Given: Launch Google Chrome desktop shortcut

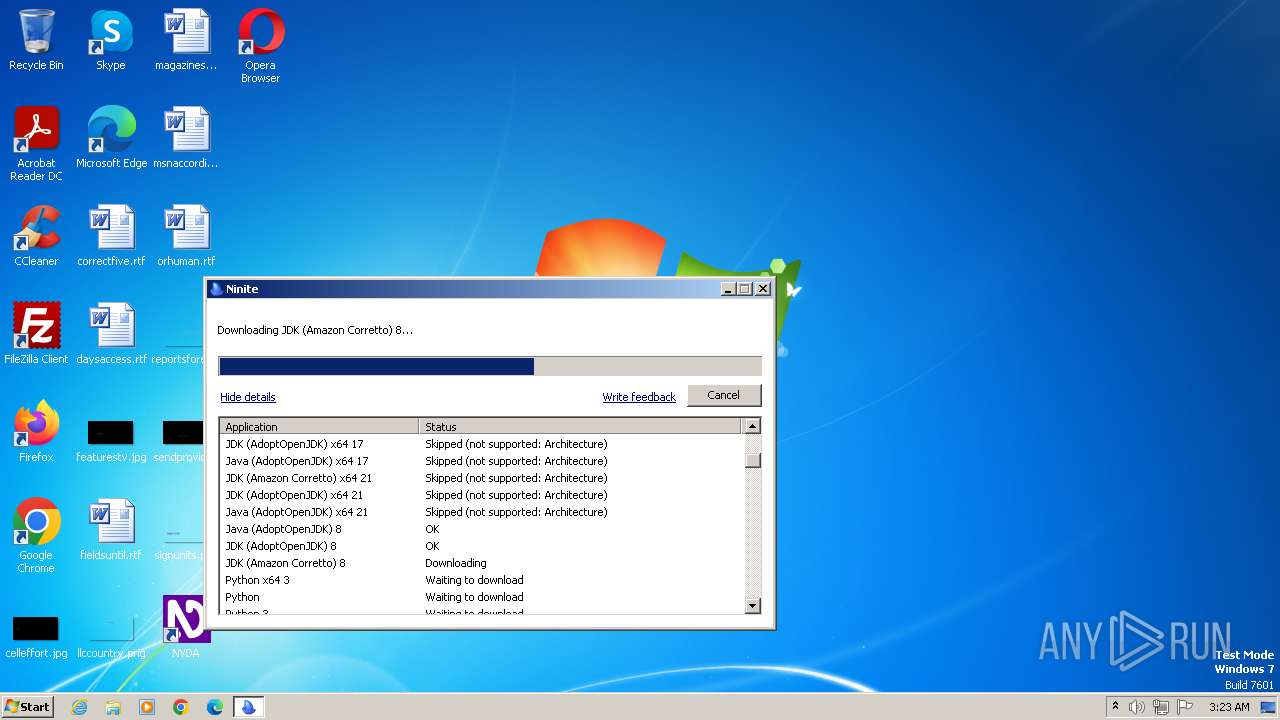Looking at the screenshot, I should pyautogui.click(x=36, y=536).
